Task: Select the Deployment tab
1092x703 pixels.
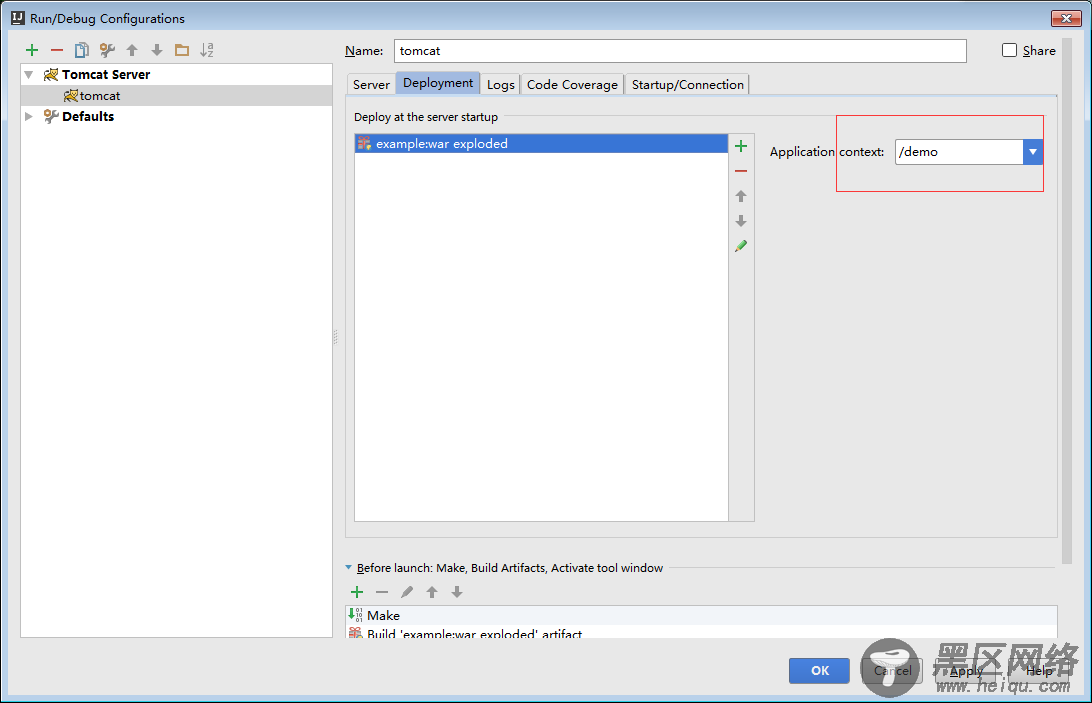Action: click(x=438, y=83)
